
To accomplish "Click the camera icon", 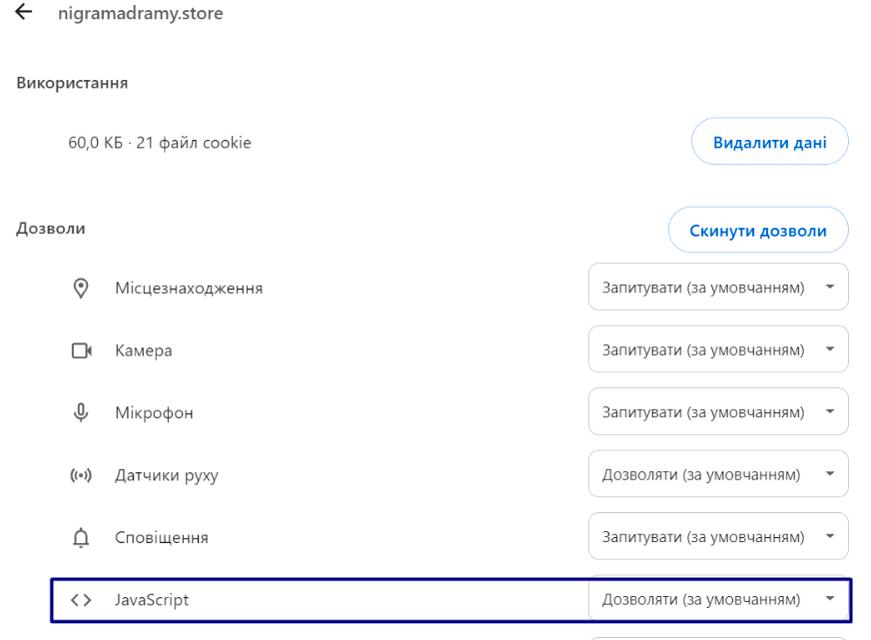I will [x=82, y=351].
